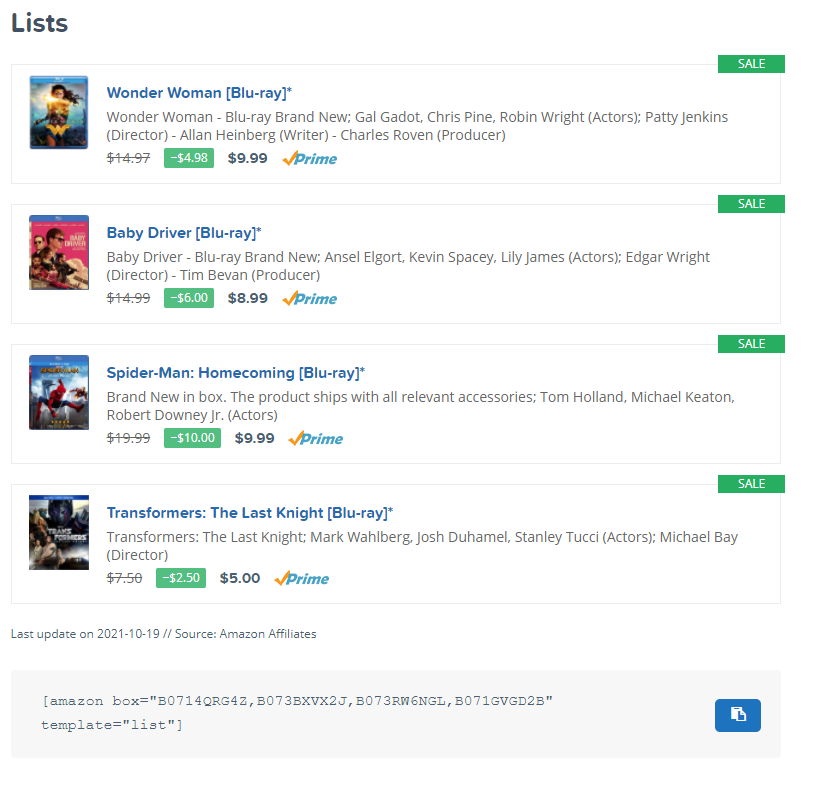This screenshot has height=788, width=814.
Task: Click the Wonder Woman cover thumbnail
Action: point(59,112)
